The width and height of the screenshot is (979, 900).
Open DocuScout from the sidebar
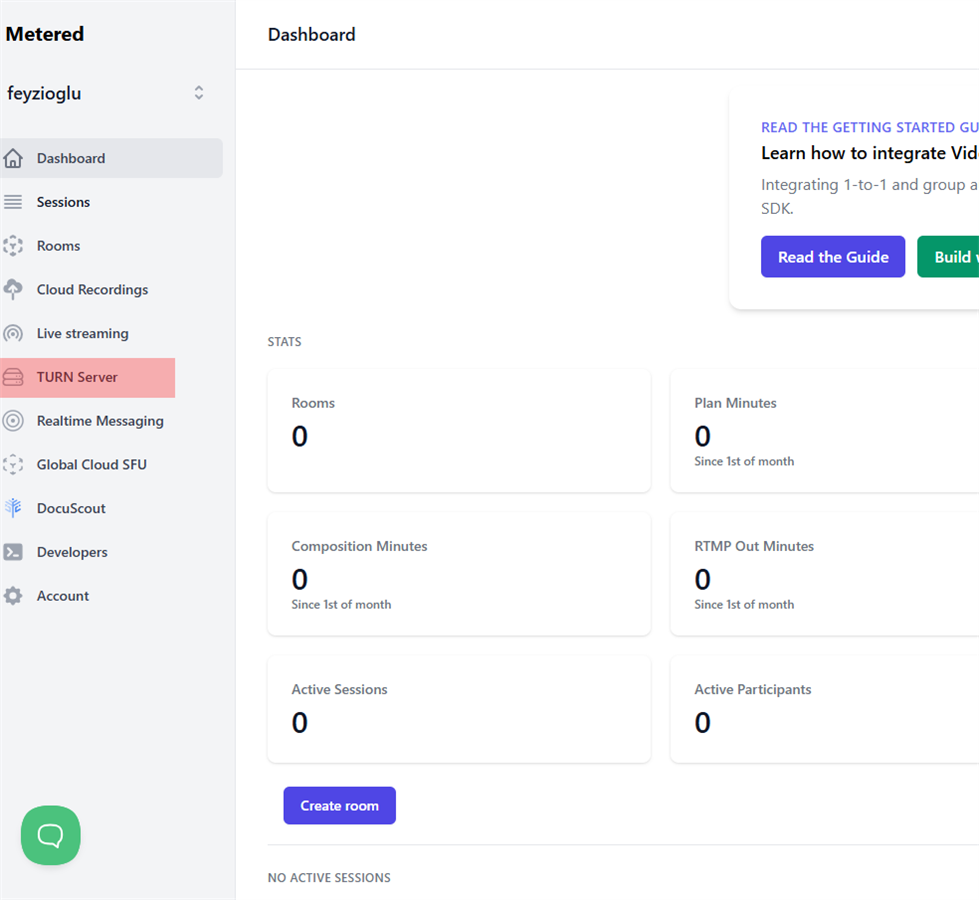point(71,508)
